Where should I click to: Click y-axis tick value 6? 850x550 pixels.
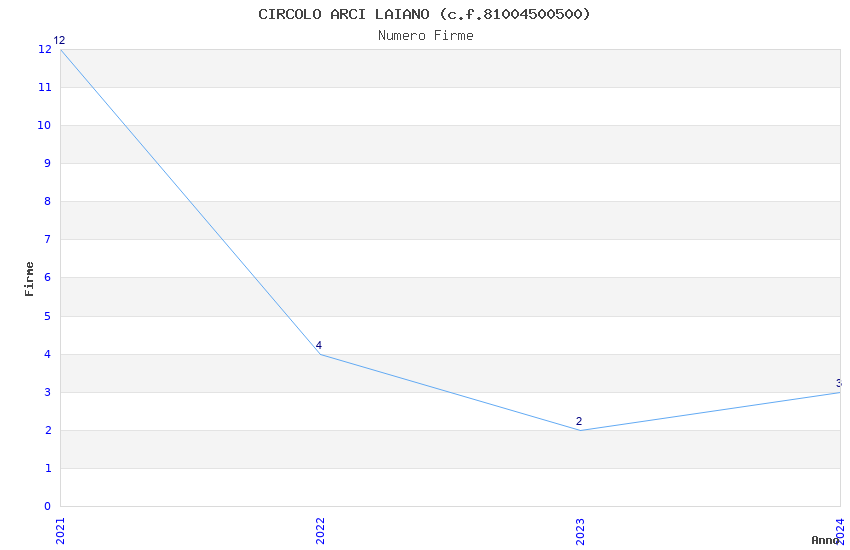tap(48, 277)
